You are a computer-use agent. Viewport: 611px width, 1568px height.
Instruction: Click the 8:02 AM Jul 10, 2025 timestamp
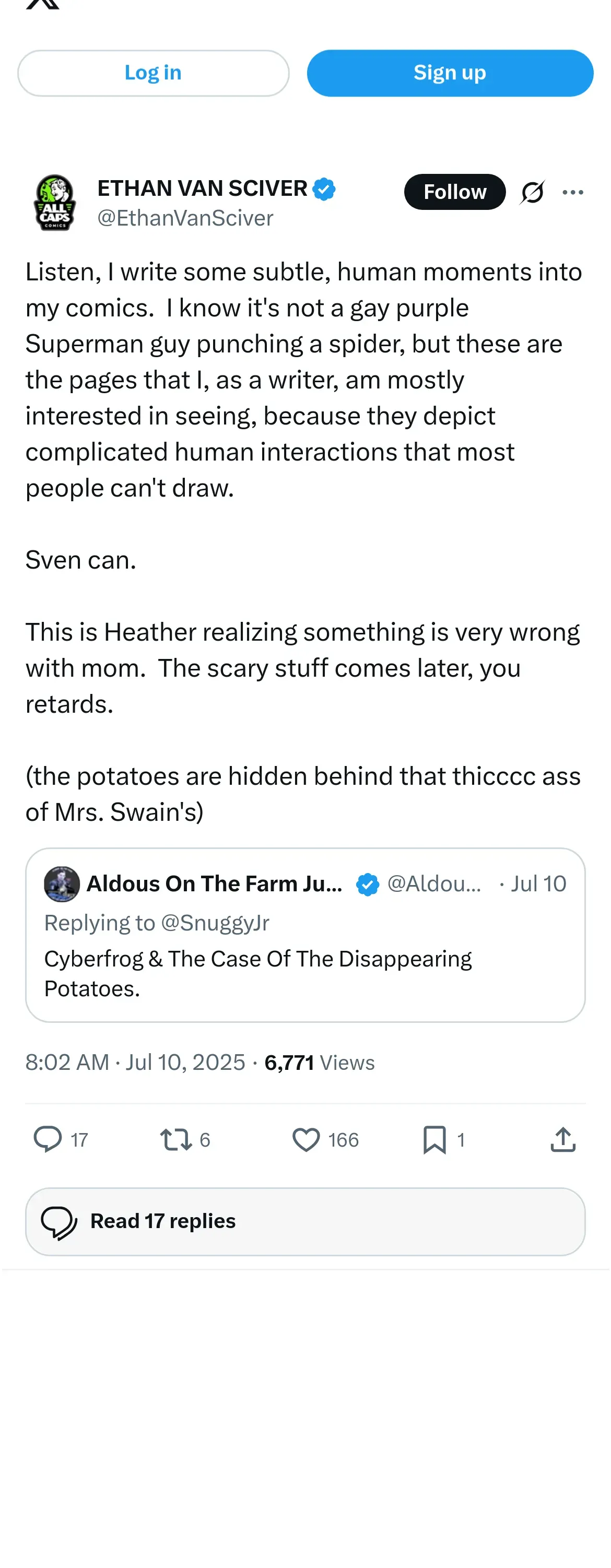[x=135, y=1062]
